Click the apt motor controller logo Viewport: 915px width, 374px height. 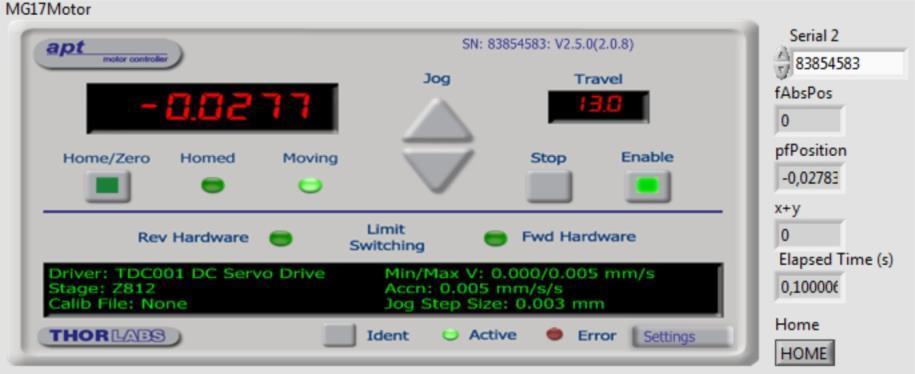coord(108,53)
